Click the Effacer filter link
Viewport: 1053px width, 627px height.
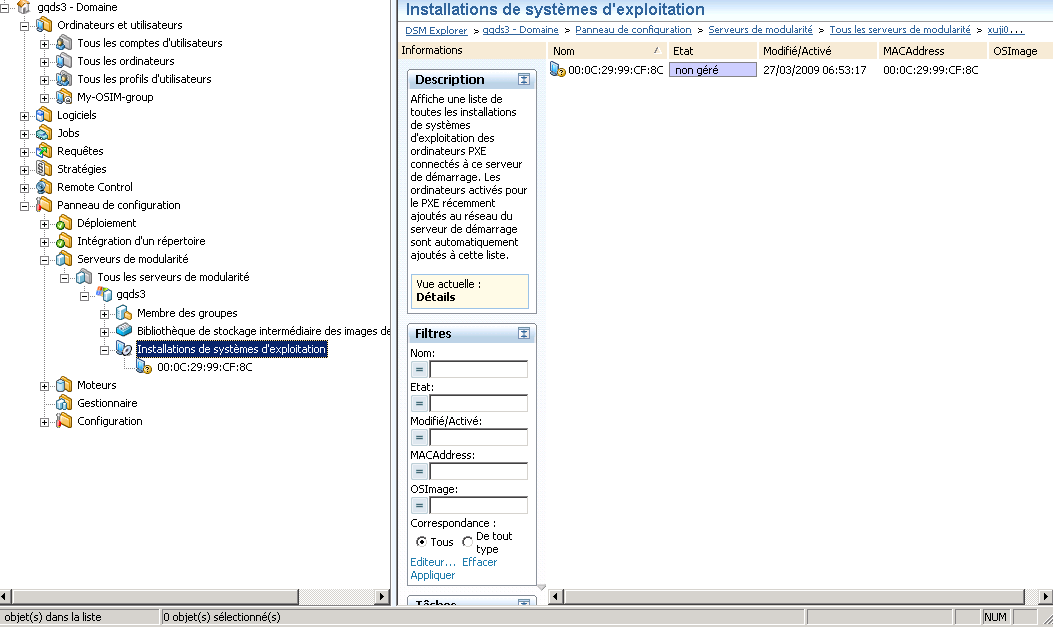(479, 562)
